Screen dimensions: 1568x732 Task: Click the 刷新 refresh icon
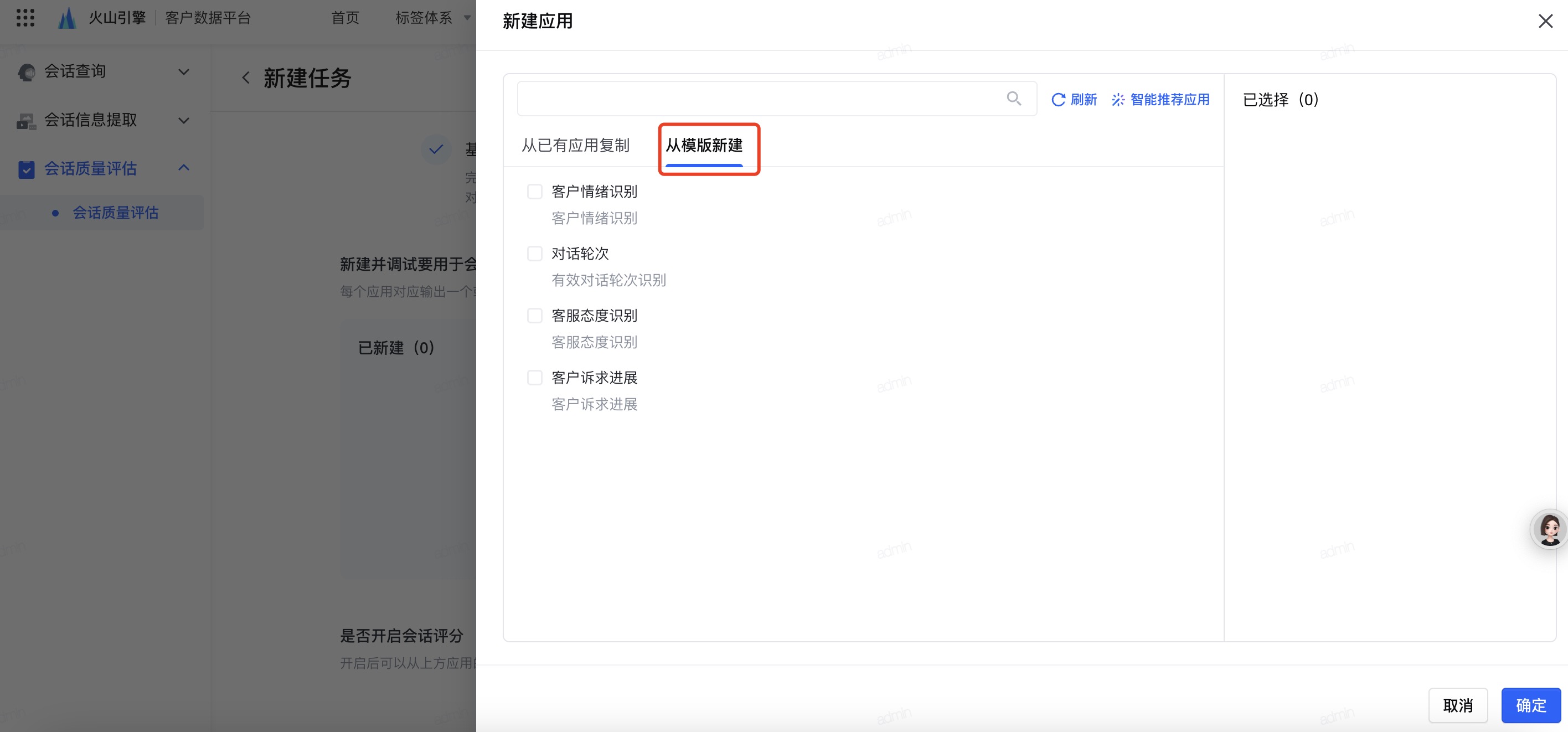[1059, 99]
